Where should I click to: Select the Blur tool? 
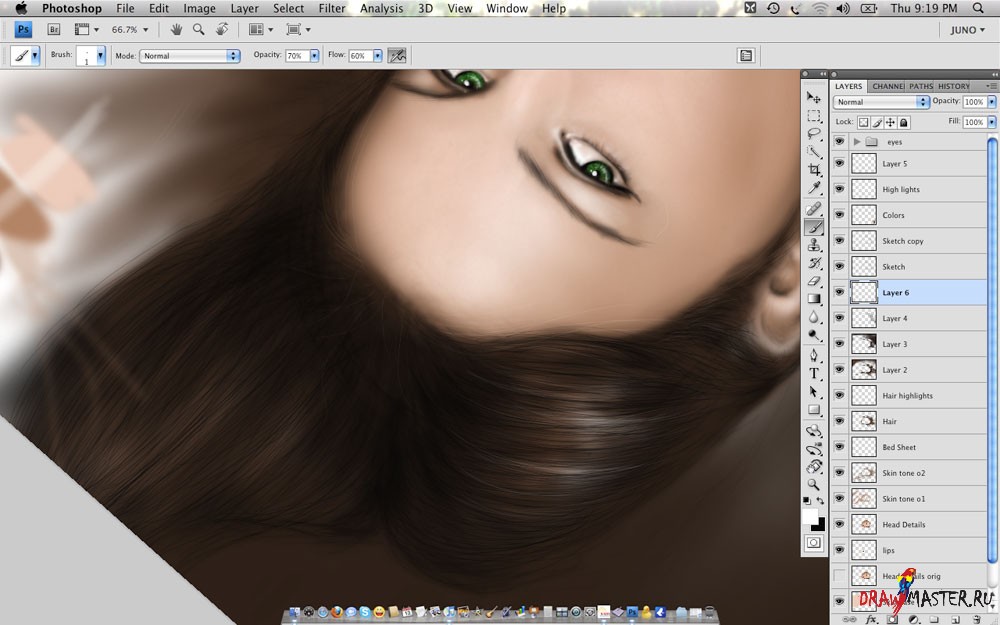tap(814, 317)
